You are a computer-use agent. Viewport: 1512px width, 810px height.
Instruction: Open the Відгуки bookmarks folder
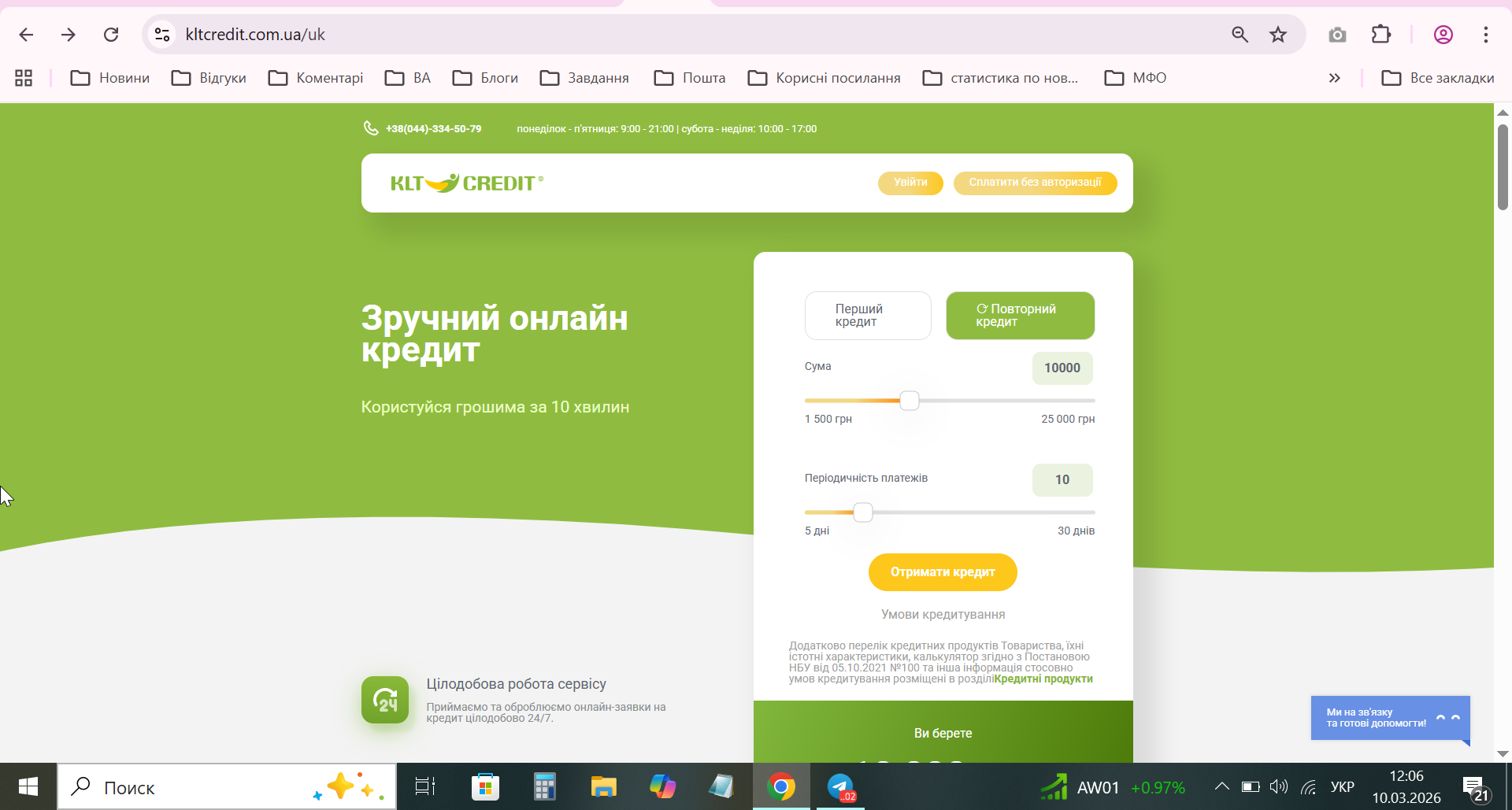tap(209, 78)
